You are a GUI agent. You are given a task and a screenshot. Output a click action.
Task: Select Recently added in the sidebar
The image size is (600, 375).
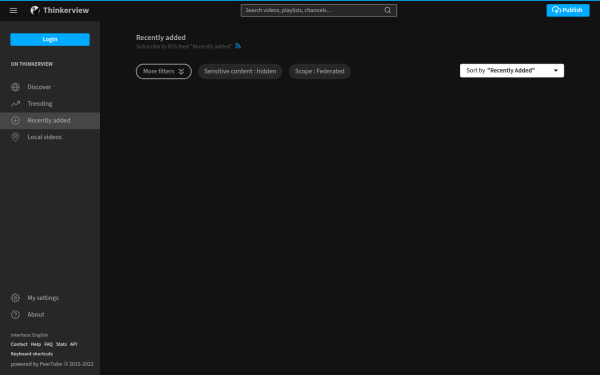pos(50,121)
